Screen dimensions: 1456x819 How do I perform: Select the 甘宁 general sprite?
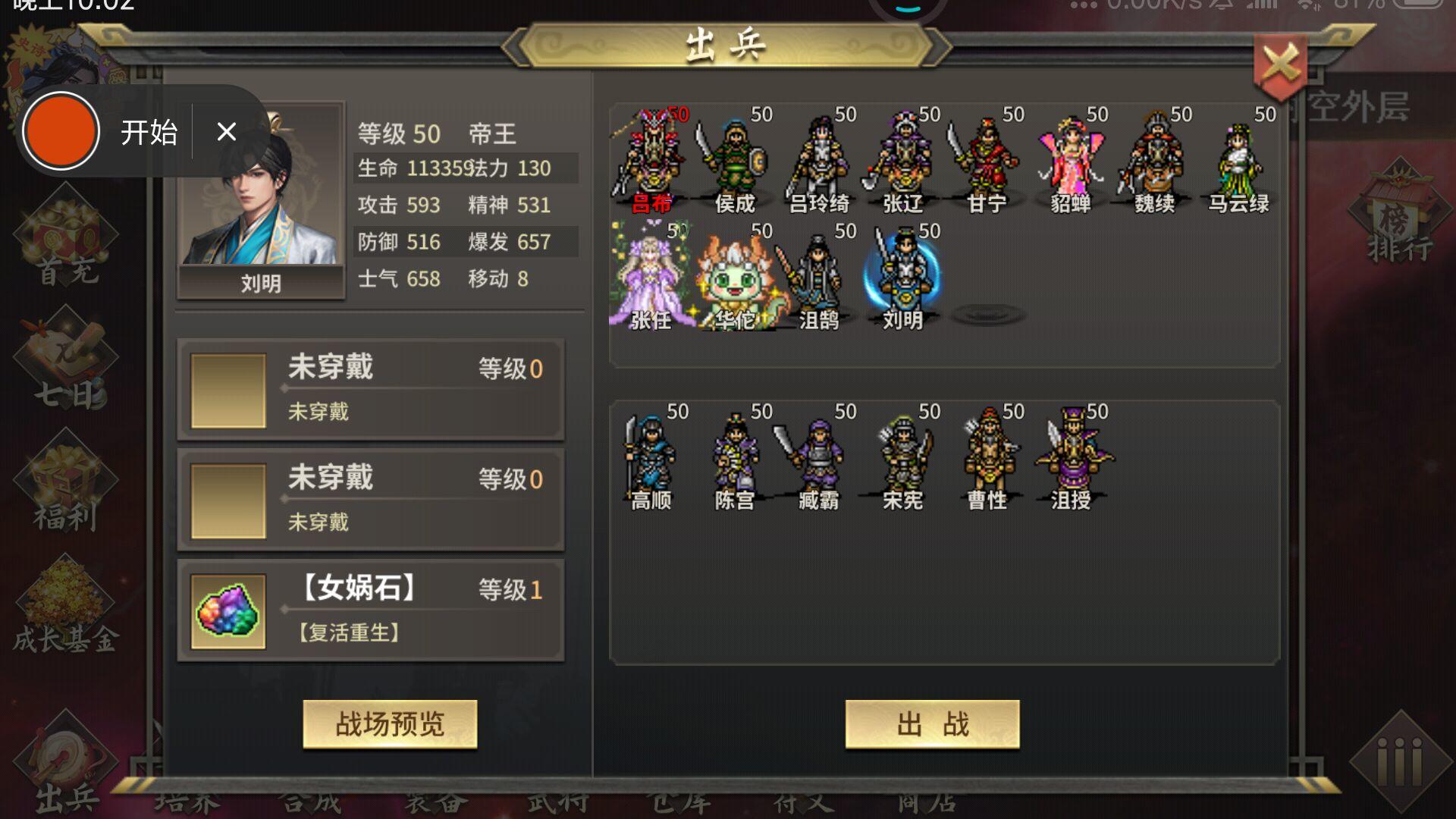[986, 161]
